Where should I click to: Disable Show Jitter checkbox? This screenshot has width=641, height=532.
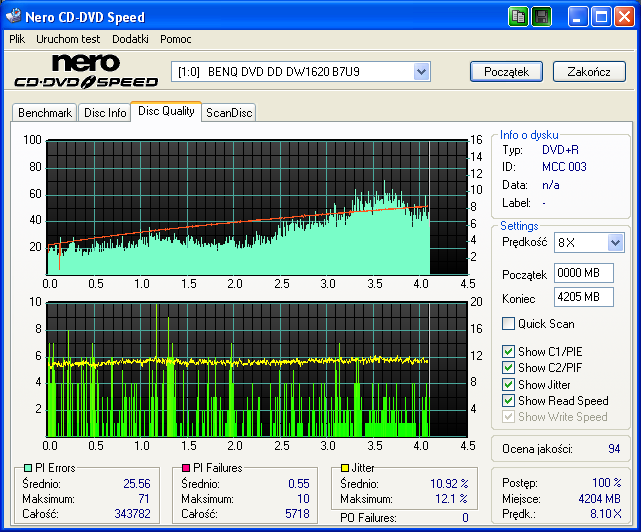[508, 384]
